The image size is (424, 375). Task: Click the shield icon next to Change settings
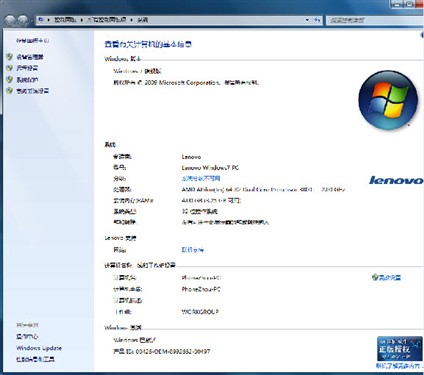[x=375, y=277]
